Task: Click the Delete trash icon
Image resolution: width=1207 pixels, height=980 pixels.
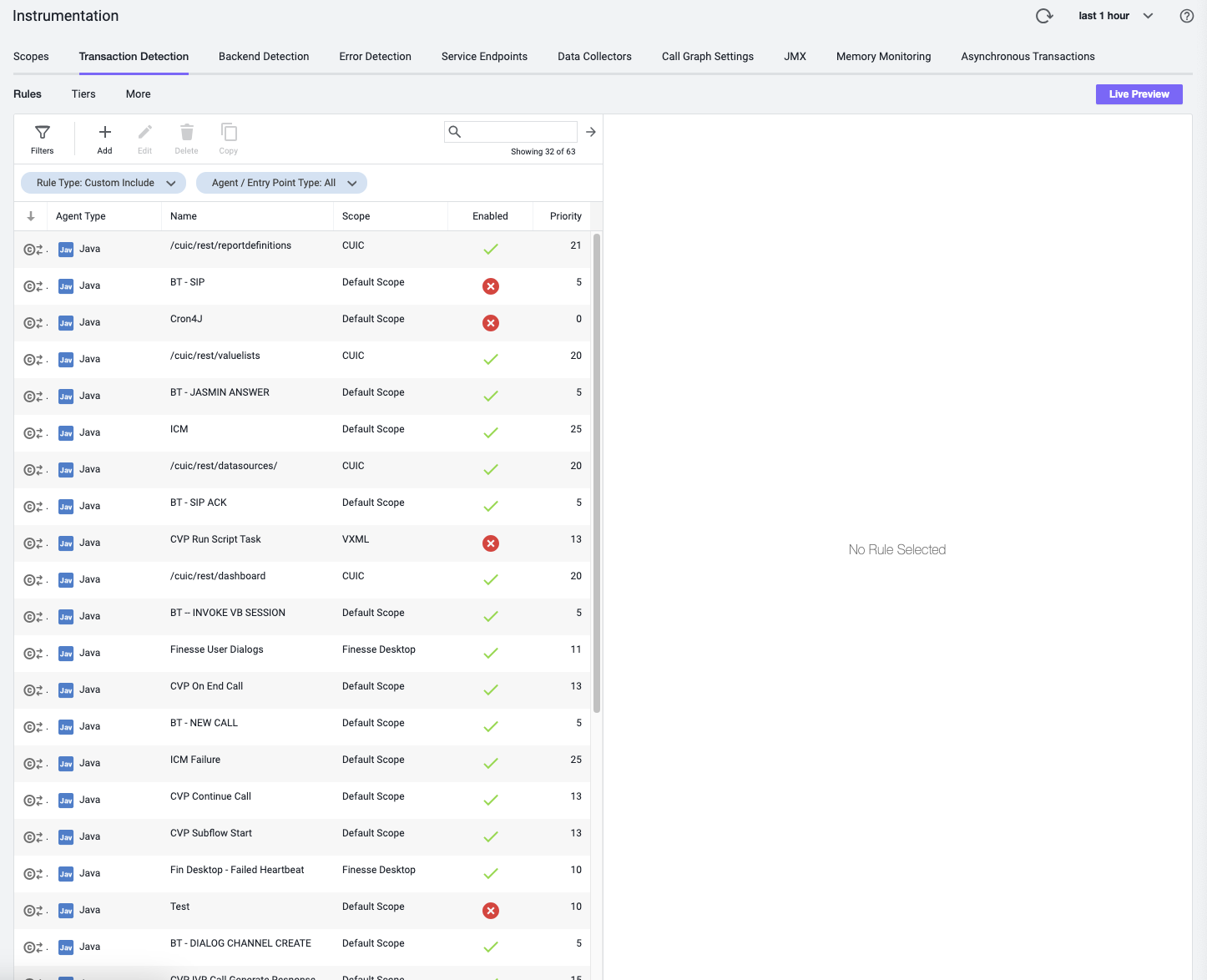Action: tap(187, 139)
